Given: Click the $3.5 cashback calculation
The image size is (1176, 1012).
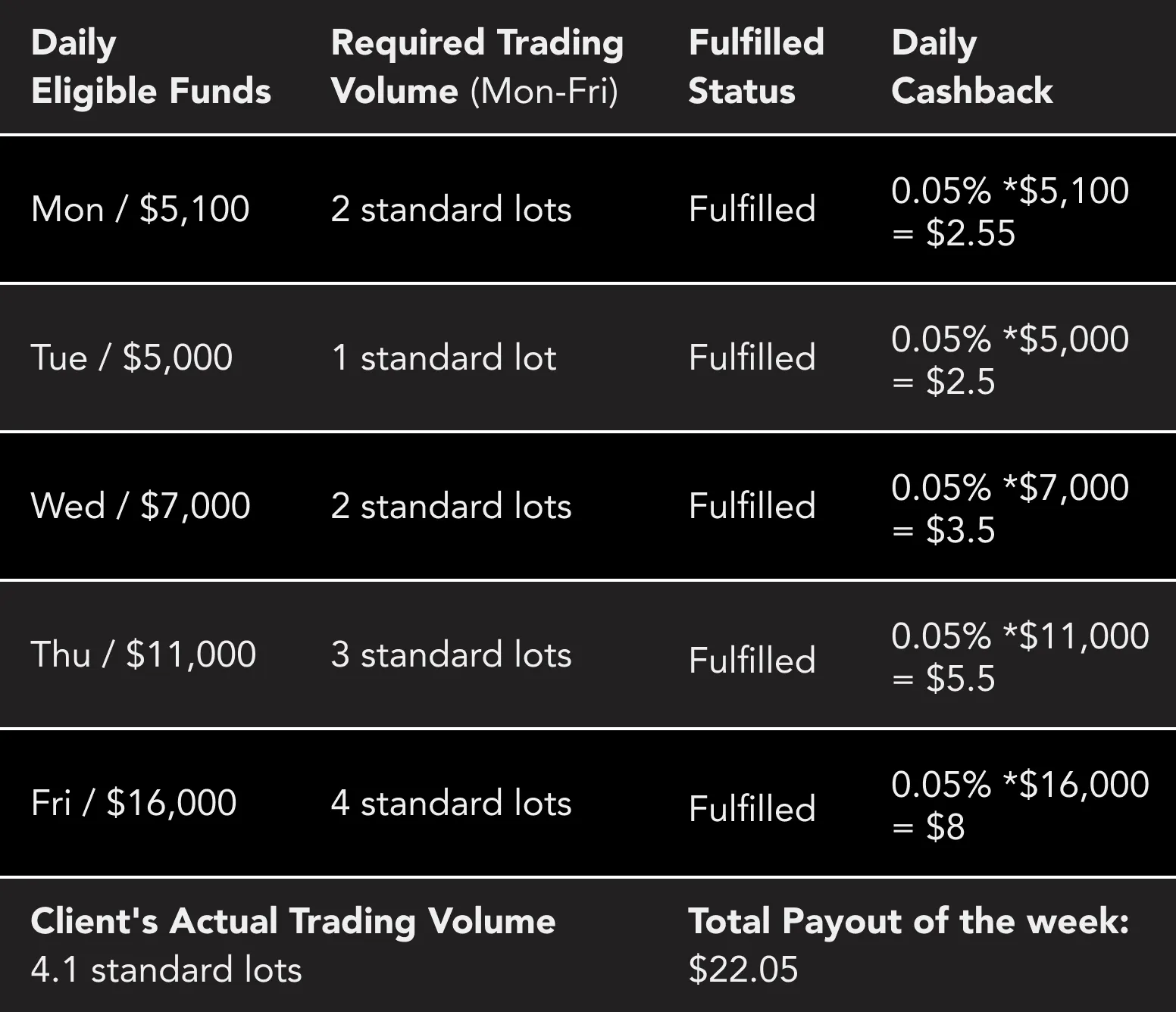Looking at the screenshot, I should 1009,508.
